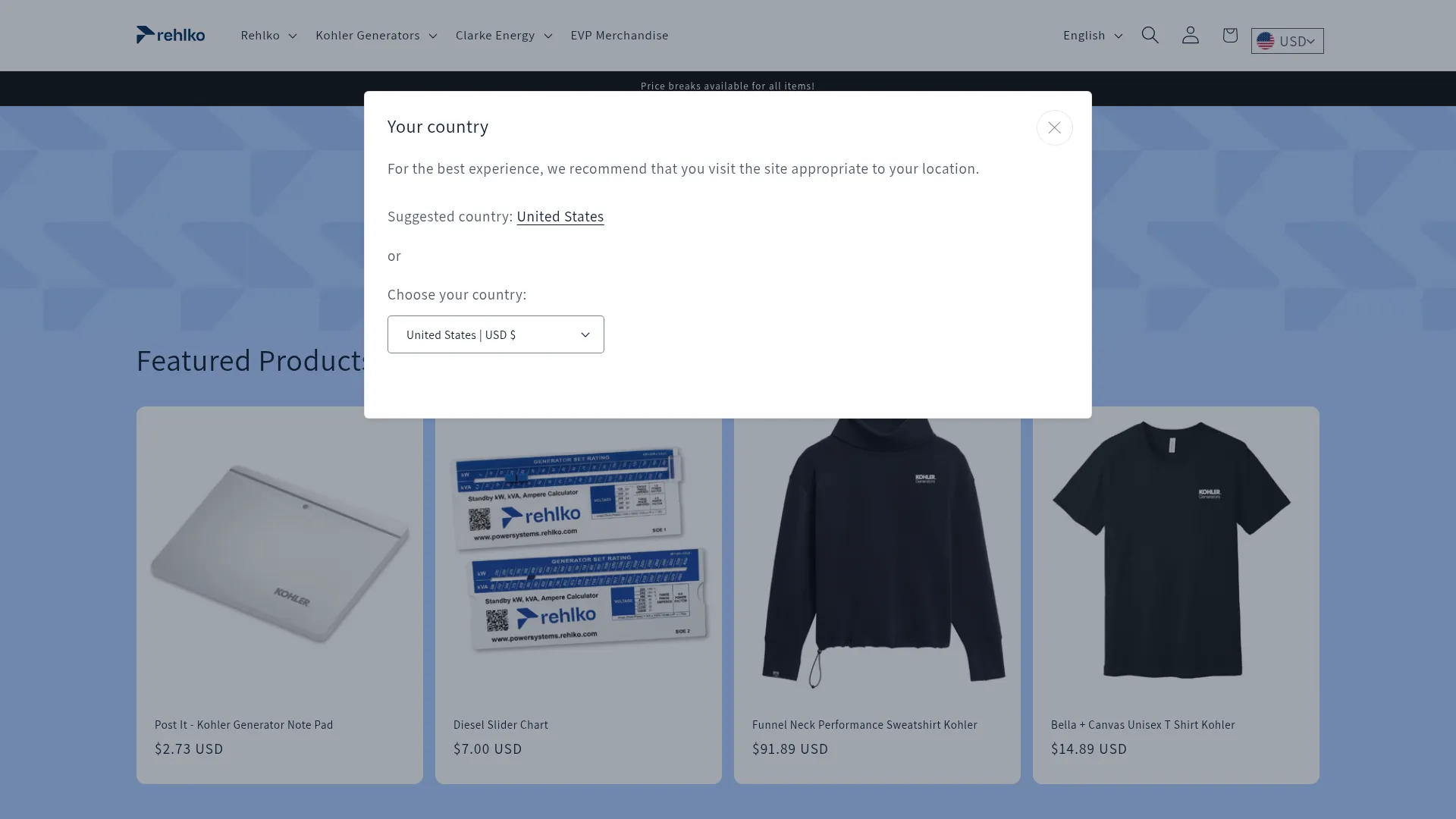Open the English language dropdown
The height and width of the screenshot is (819, 1456).
1093,36
